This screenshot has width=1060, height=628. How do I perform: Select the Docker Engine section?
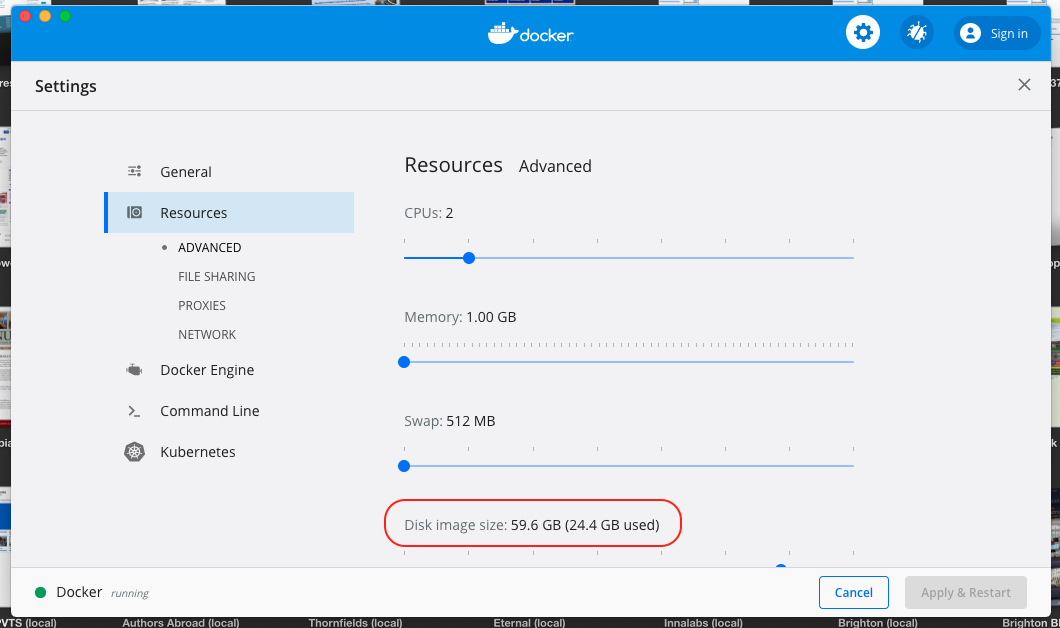pyautogui.click(x=229, y=370)
